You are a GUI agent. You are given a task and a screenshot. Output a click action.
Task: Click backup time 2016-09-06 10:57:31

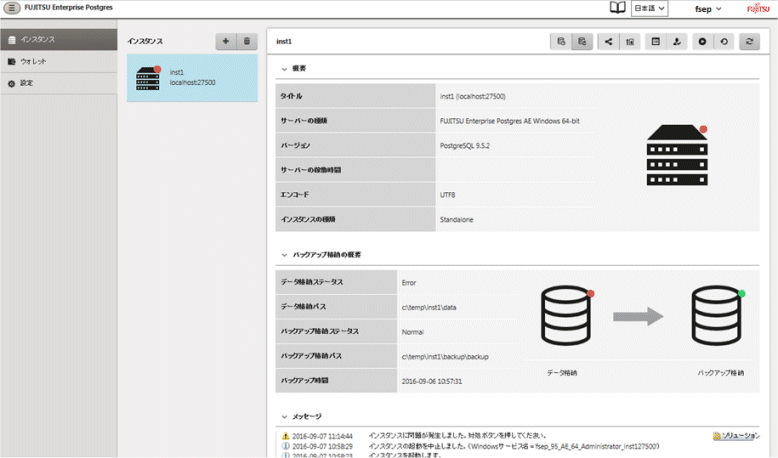[432, 382]
